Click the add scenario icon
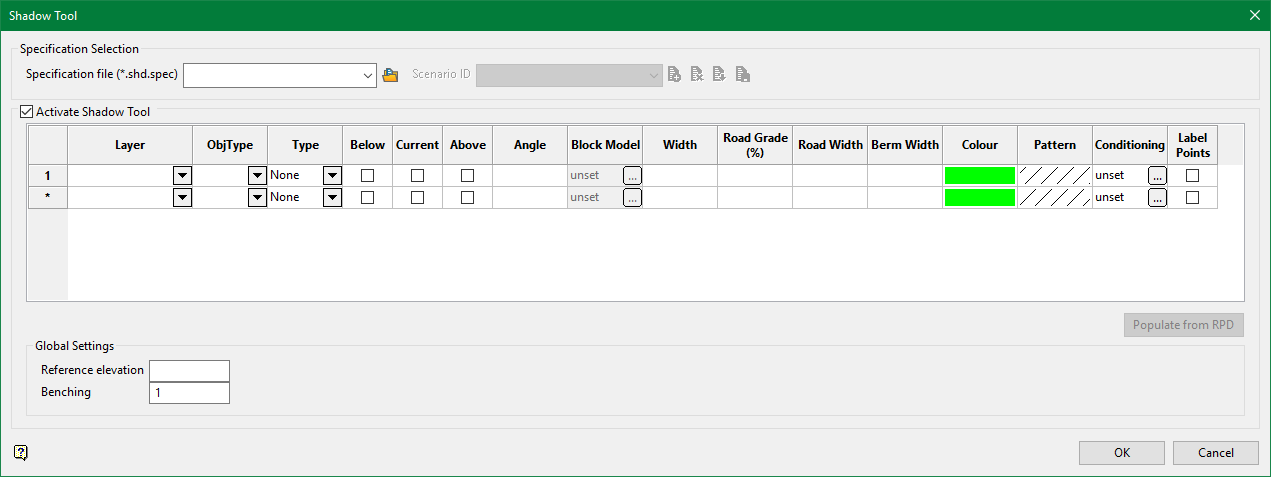 pos(675,75)
